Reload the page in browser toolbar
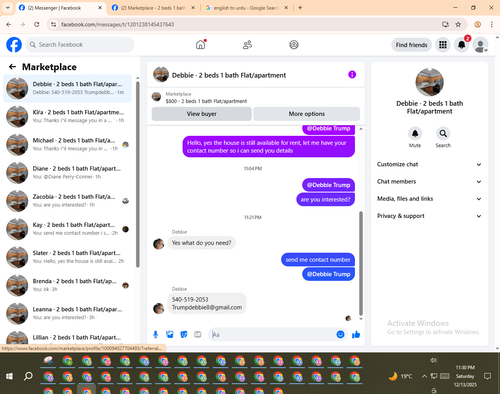 click(x=37, y=24)
